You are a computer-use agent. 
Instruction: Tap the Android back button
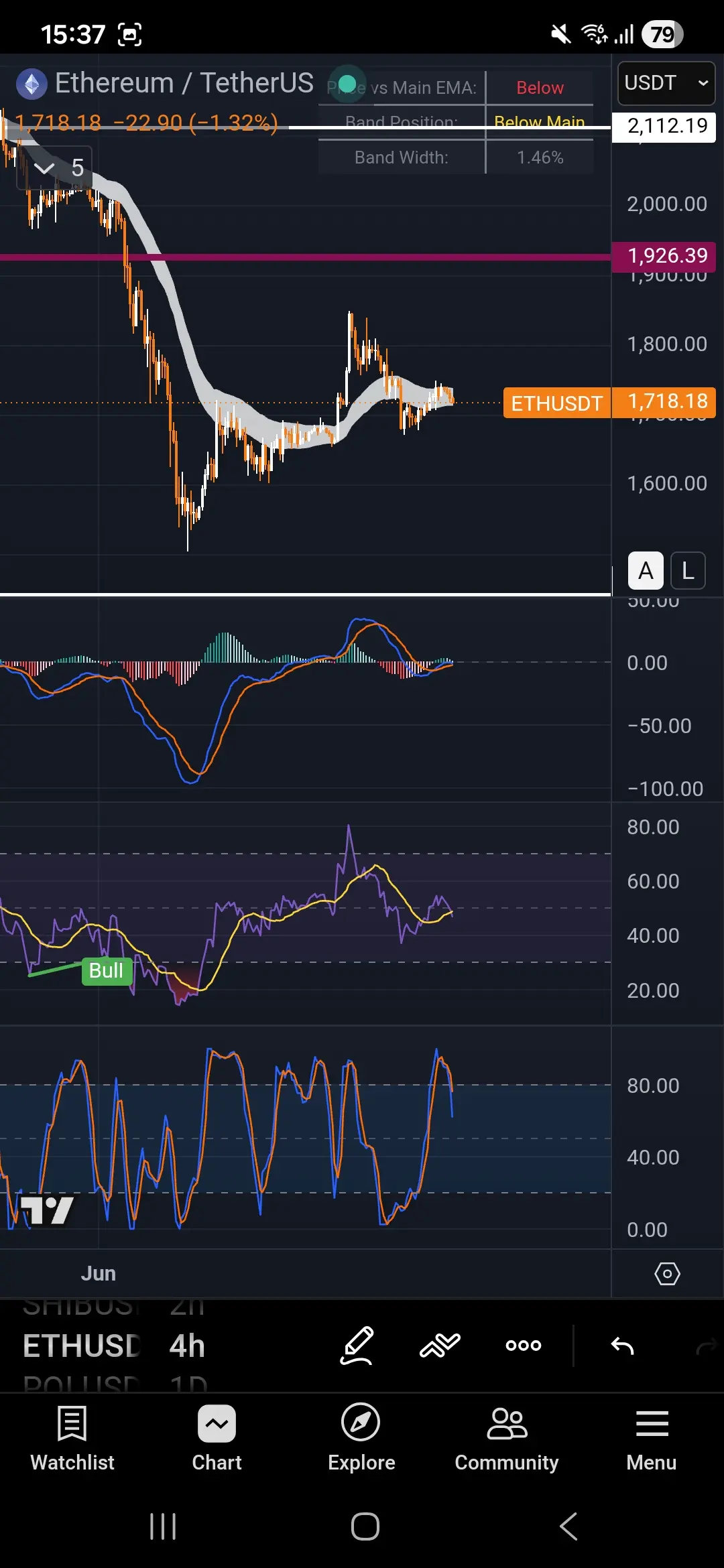tap(568, 1526)
